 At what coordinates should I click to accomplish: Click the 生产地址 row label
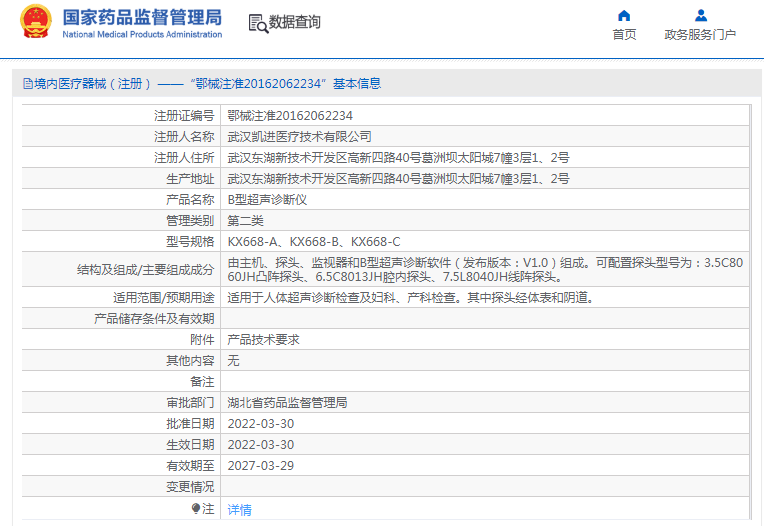[x=190, y=179]
